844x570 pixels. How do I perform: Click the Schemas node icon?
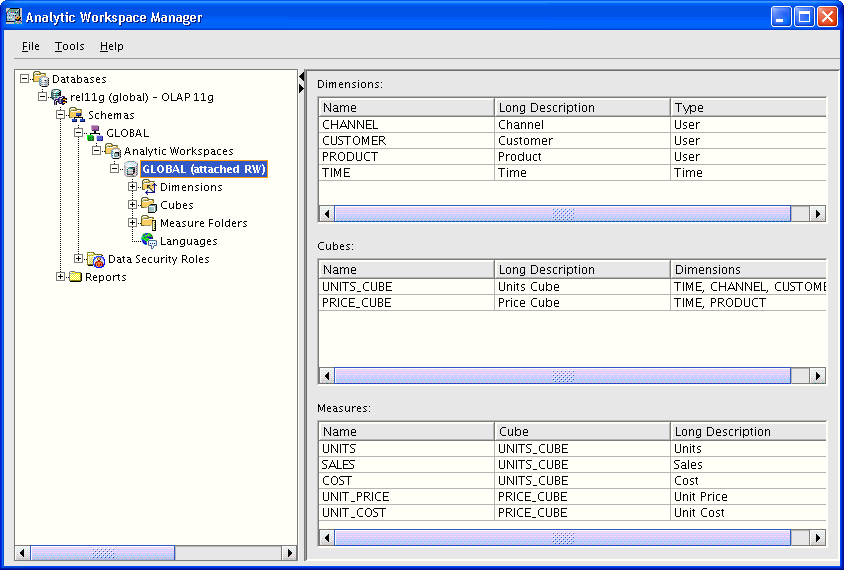[77, 115]
